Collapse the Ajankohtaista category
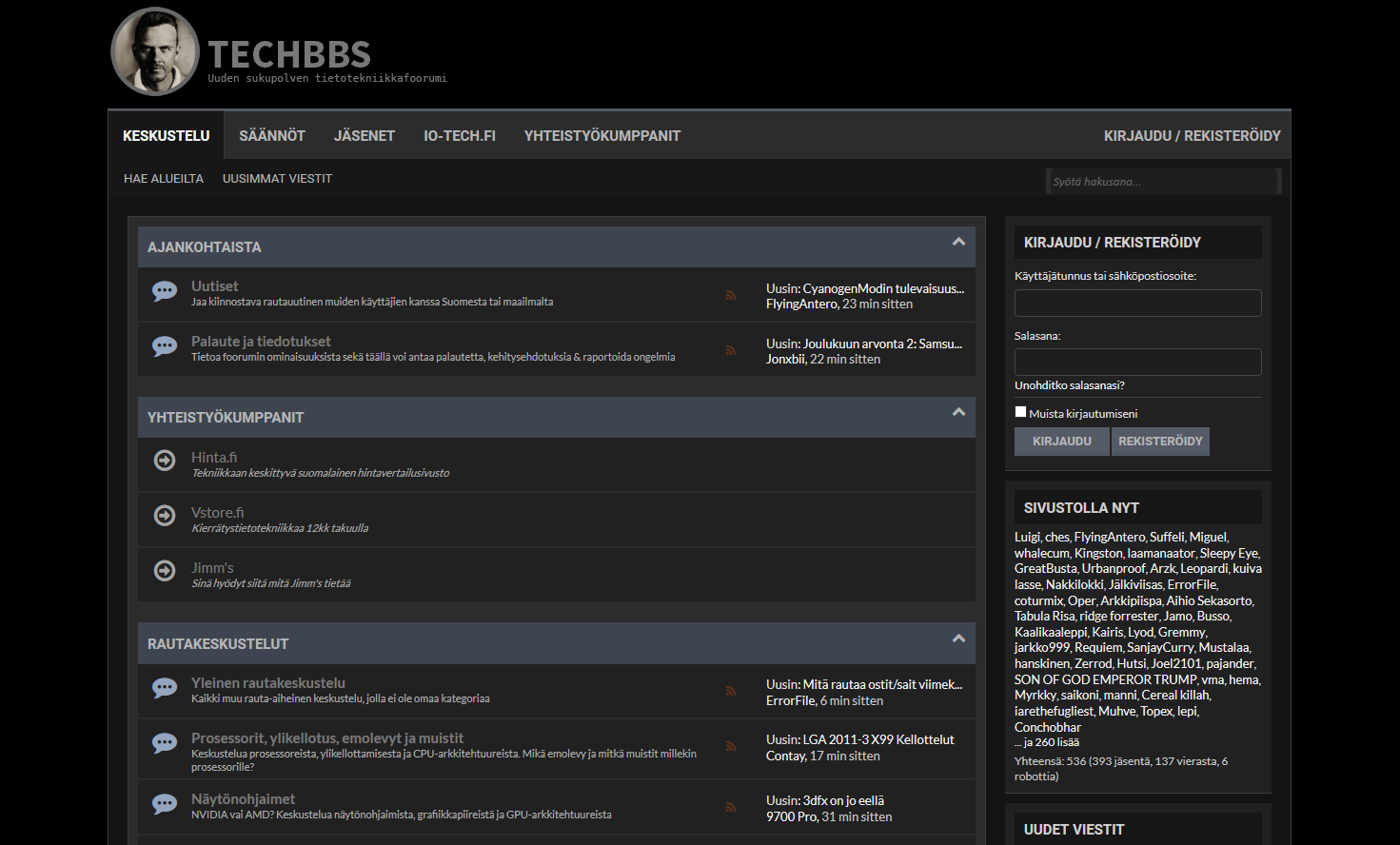Image resolution: width=1400 pixels, height=845 pixels. click(958, 243)
